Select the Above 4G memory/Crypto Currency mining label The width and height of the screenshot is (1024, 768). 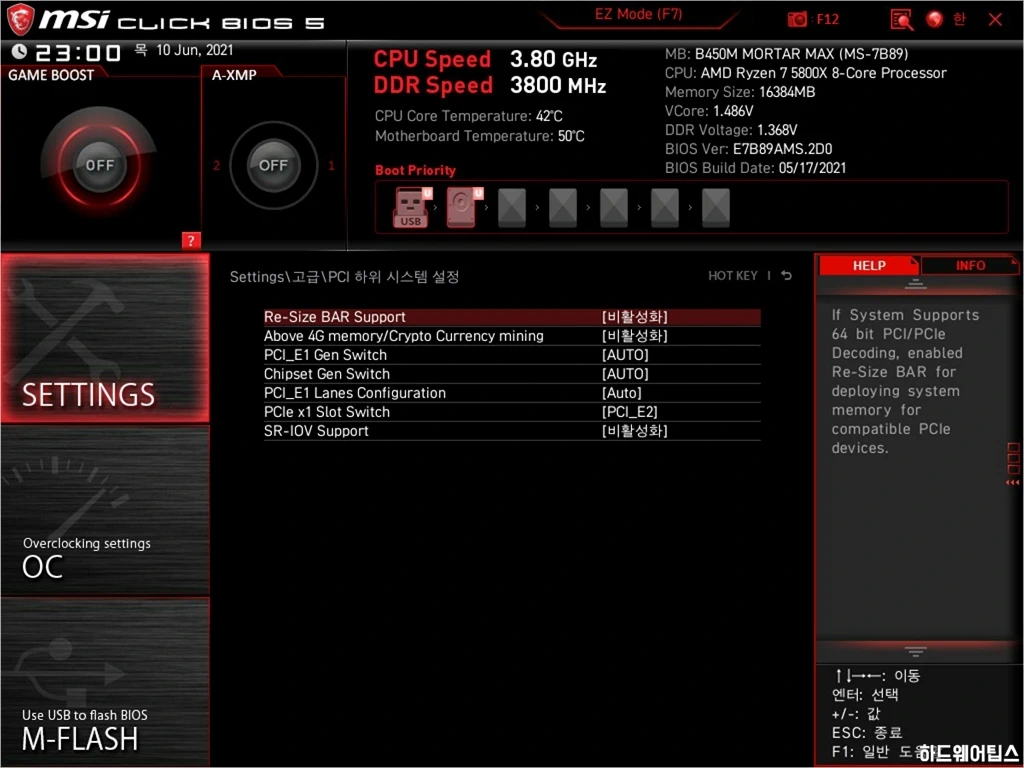point(404,336)
